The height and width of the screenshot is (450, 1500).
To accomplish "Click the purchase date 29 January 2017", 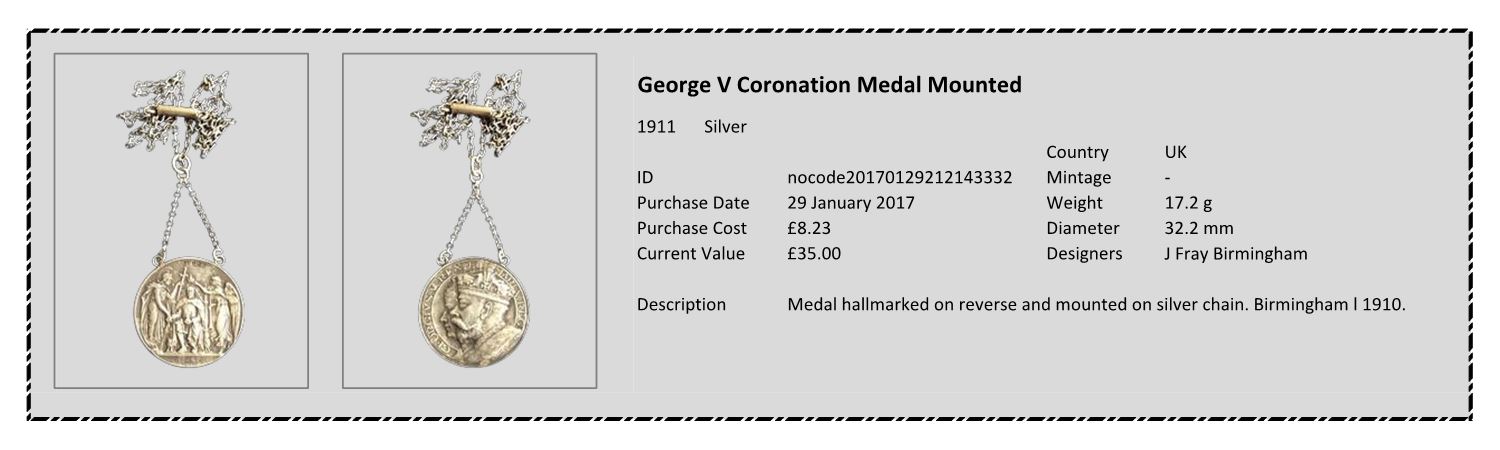I will (x=851, y=203).
